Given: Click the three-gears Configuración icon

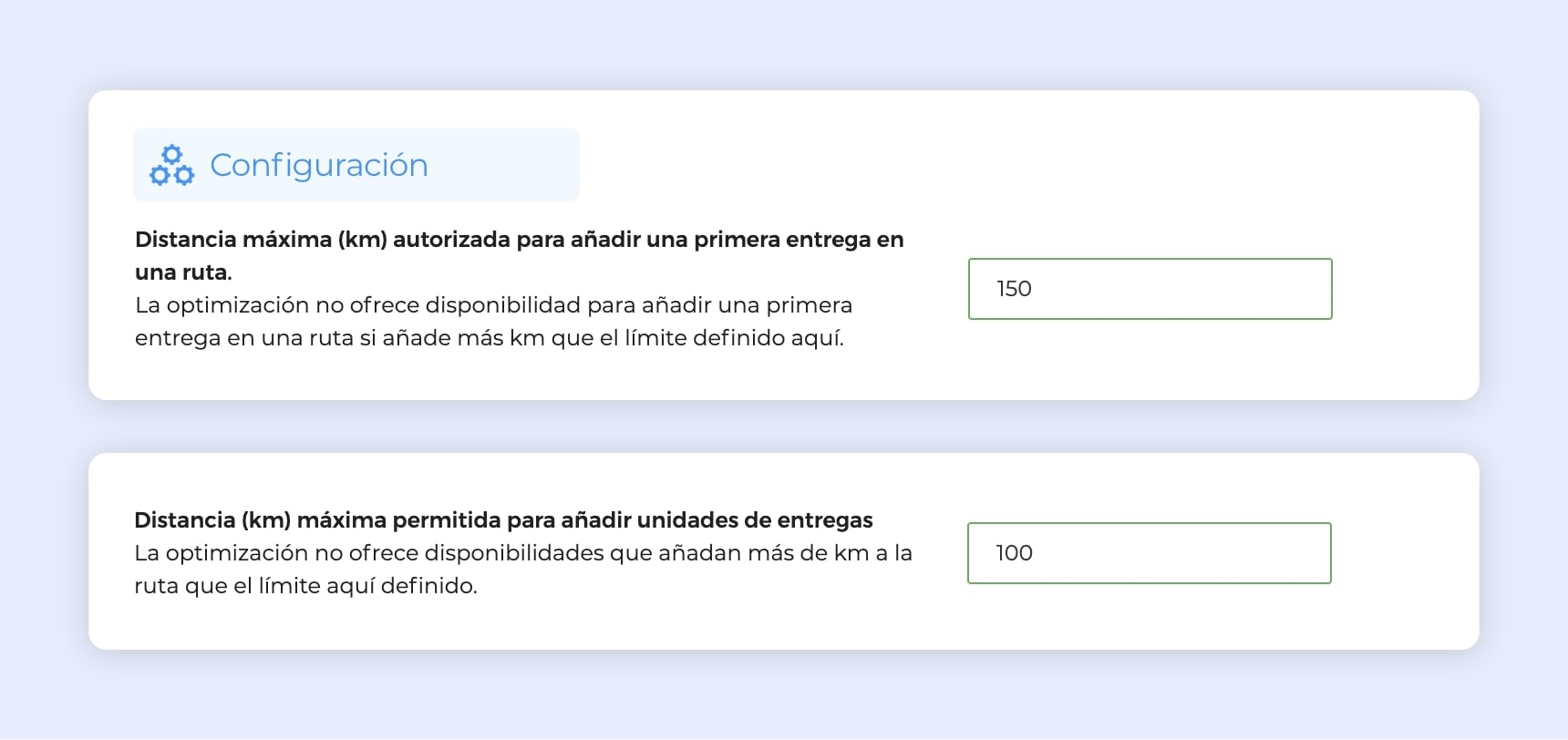Looking at the screenshot, I should pos(172,165).
